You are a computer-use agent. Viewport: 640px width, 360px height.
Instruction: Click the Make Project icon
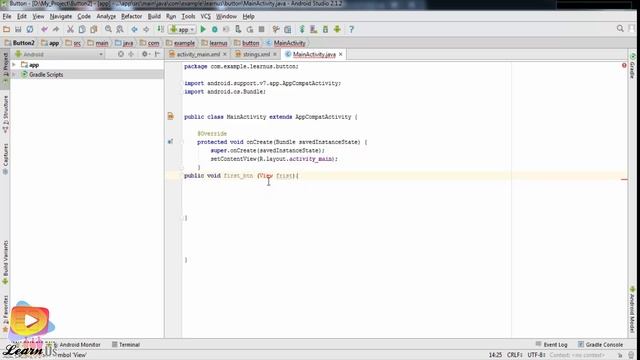click(160, 29)
